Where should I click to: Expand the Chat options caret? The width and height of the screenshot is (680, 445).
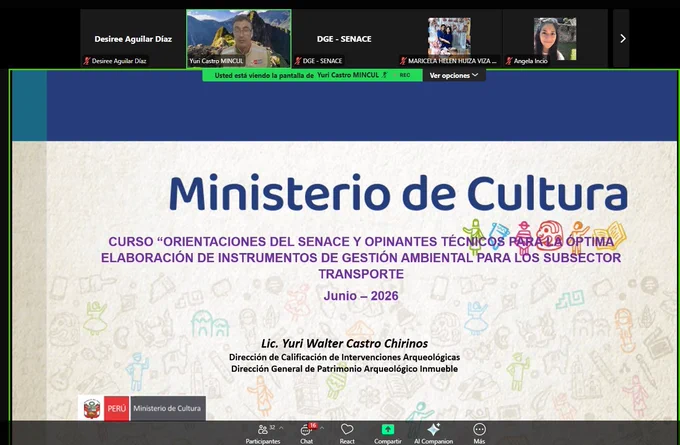322,428
